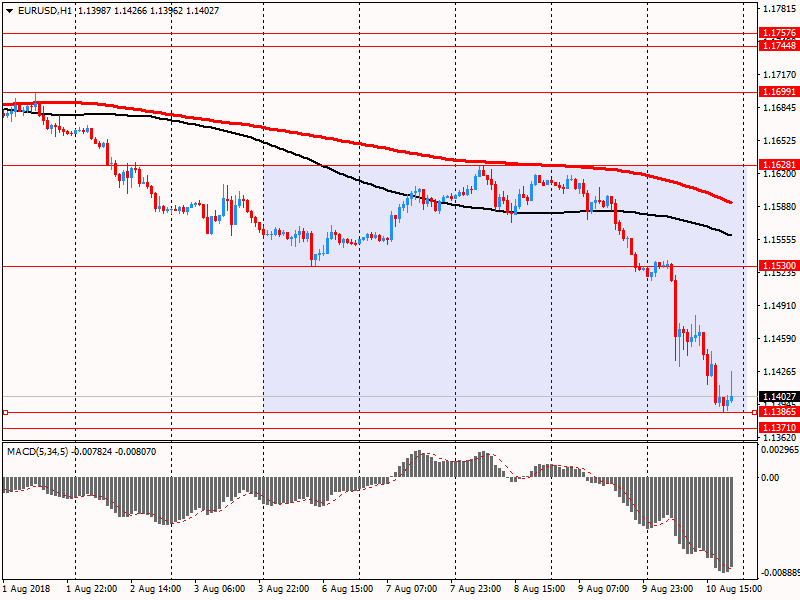Click the 1 Aug 2018 date label

pyautogui.click(x=27, y=589)
